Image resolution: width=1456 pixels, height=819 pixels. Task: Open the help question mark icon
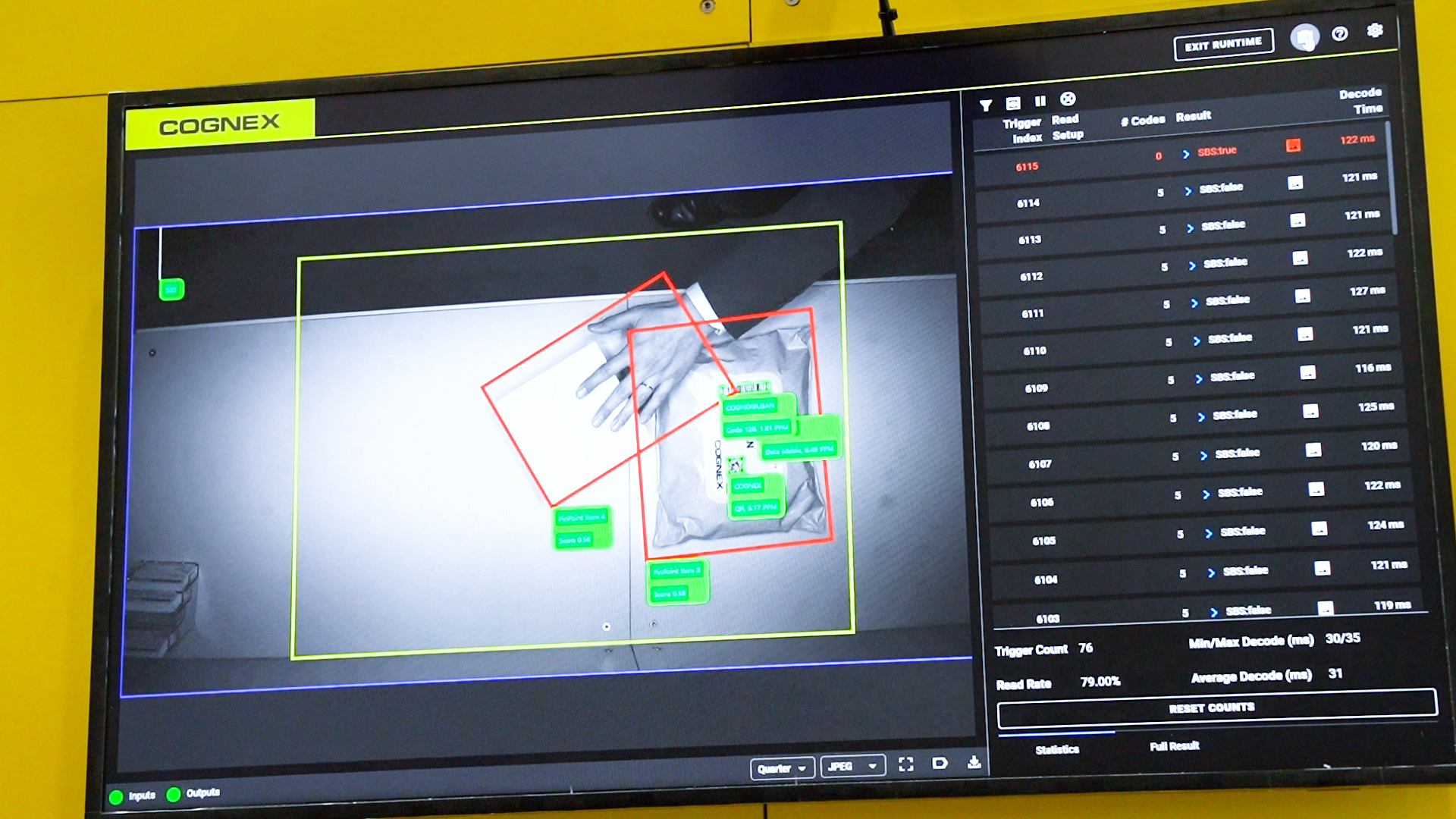(1340, 34)
